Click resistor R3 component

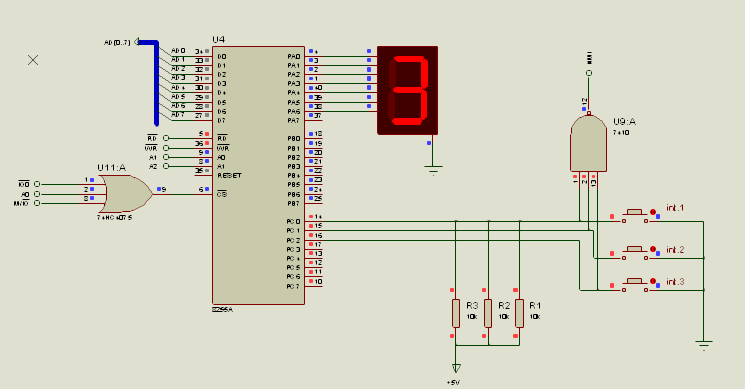(x=456, y=313)
